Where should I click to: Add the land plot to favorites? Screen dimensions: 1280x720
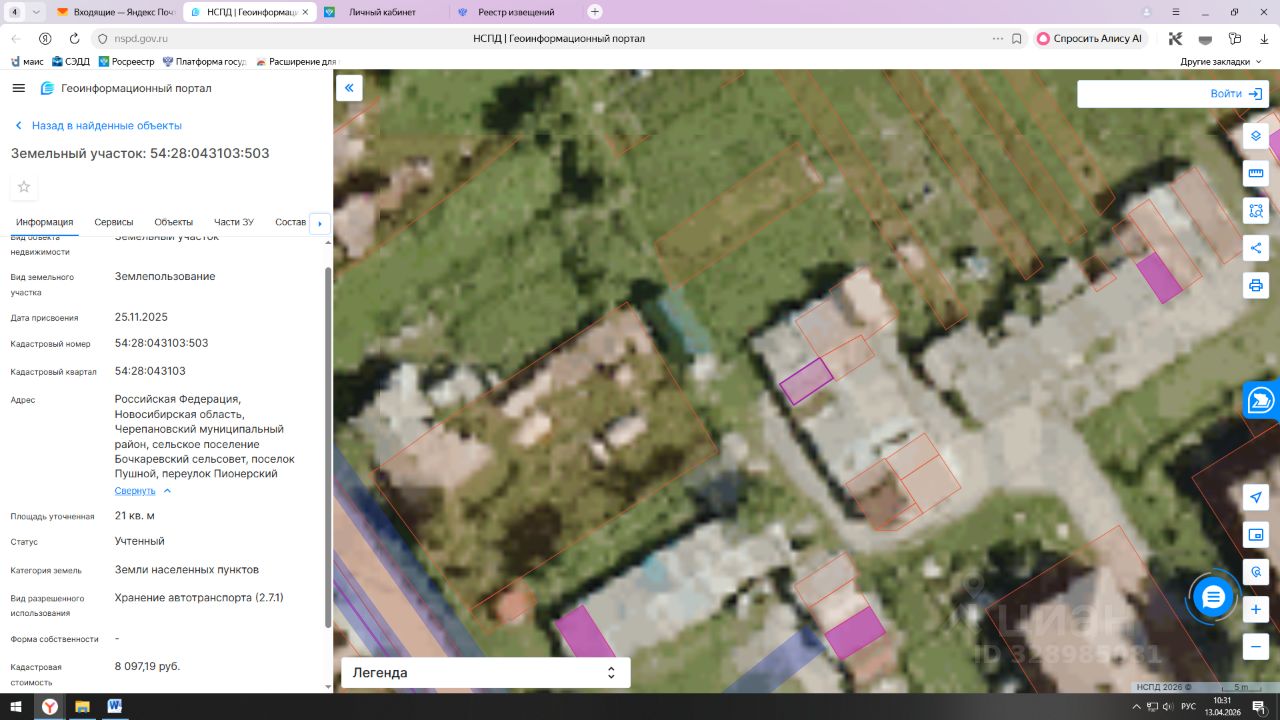(x=24, y=187)
